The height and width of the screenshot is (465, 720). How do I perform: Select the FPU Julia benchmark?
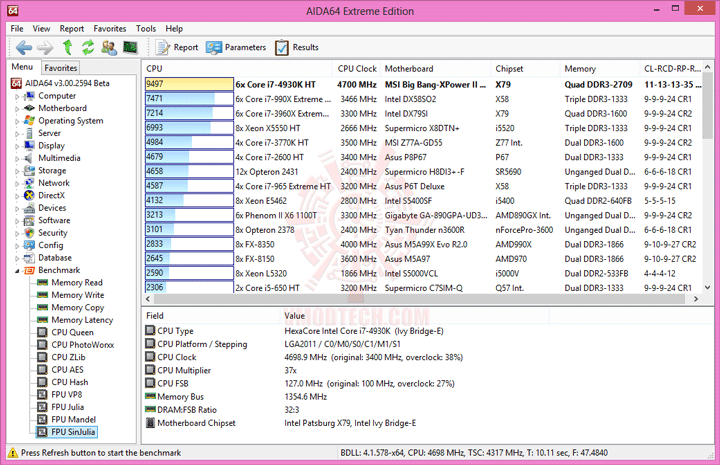(68, 407)
